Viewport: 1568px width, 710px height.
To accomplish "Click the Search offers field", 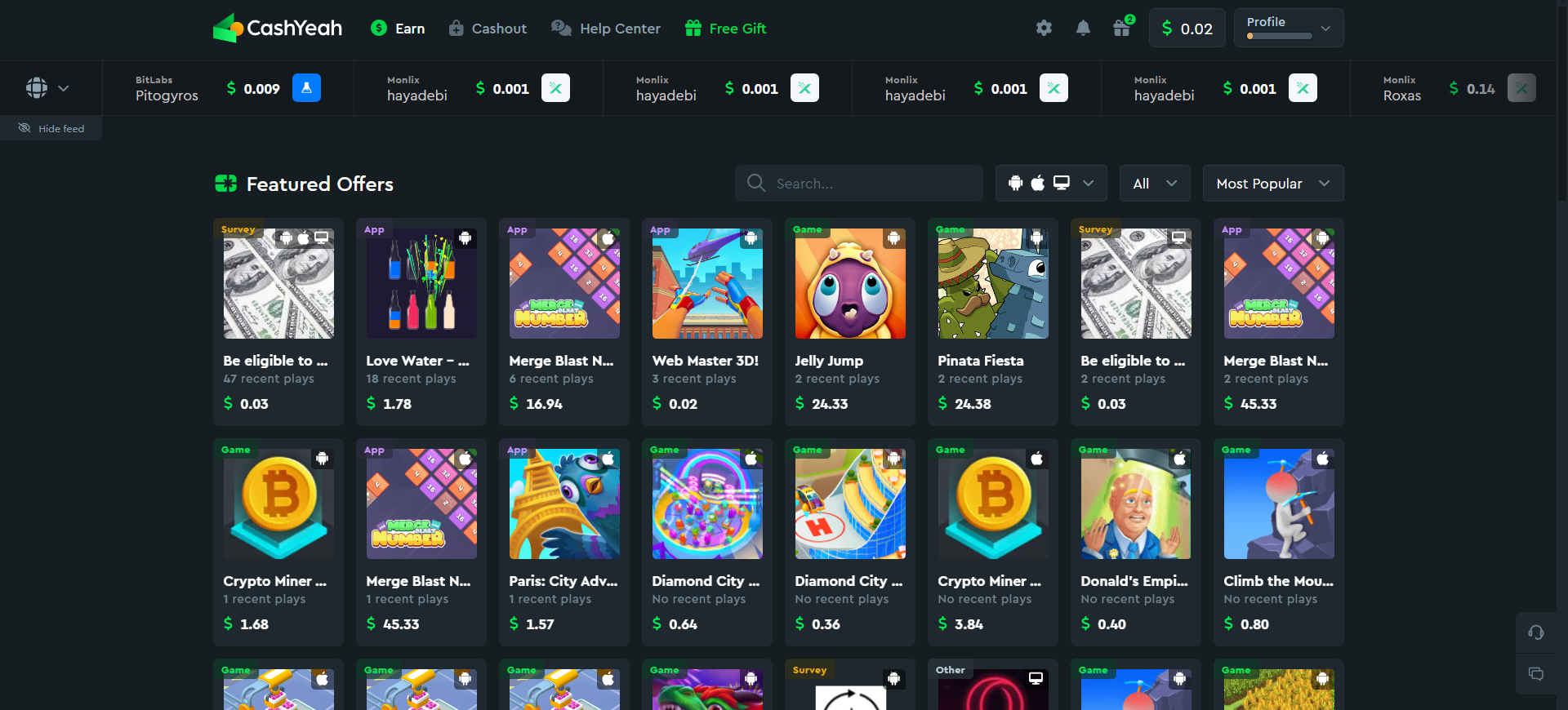I will point(859,184).
